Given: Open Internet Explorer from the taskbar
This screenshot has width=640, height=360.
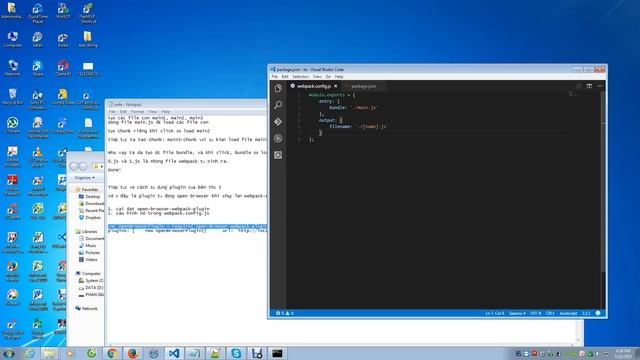Looking at the screenshot, I should pyautogui.click(x=29, y=353).
